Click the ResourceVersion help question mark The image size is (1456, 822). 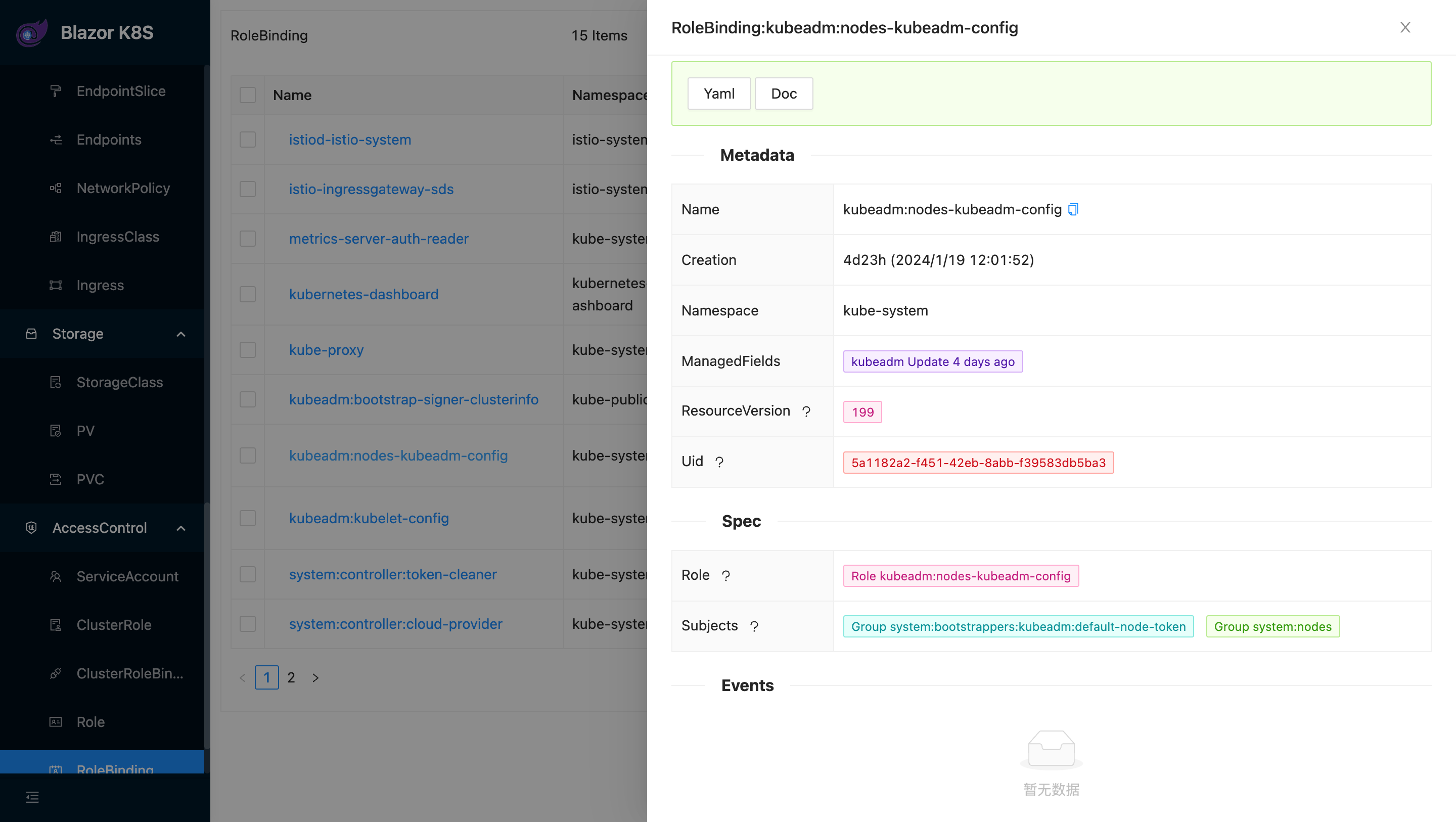(x=806, y=412)
